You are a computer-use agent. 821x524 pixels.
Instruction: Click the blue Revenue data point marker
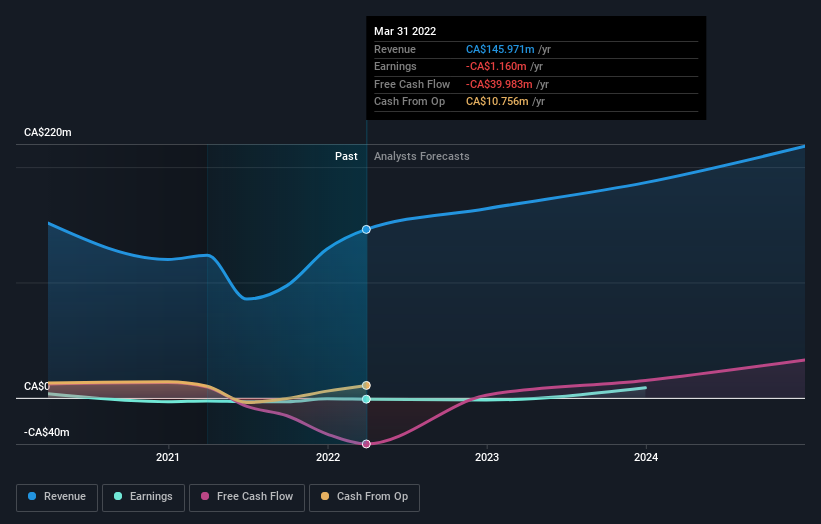click(x=367, y=229)
